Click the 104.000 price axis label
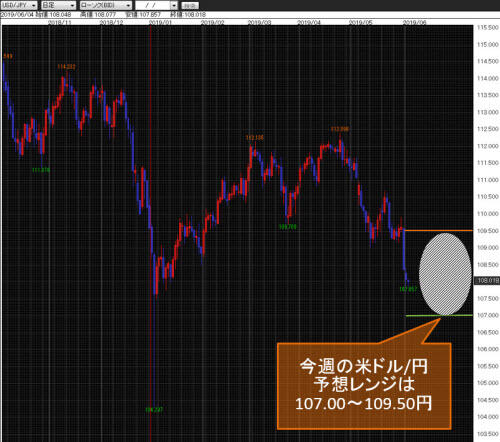 488,417
